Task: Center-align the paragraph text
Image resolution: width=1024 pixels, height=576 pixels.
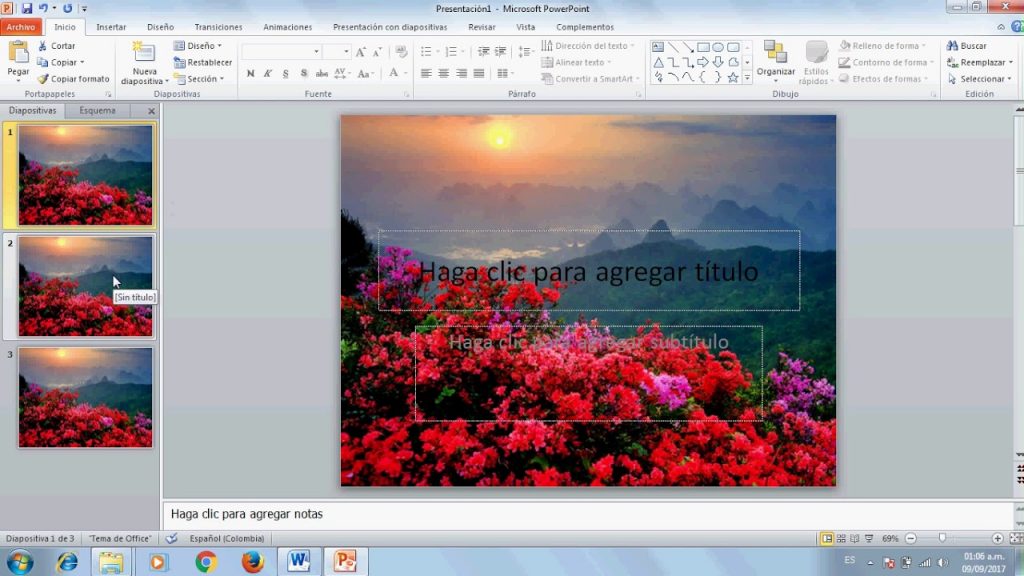Action: [x=443, y=73]
